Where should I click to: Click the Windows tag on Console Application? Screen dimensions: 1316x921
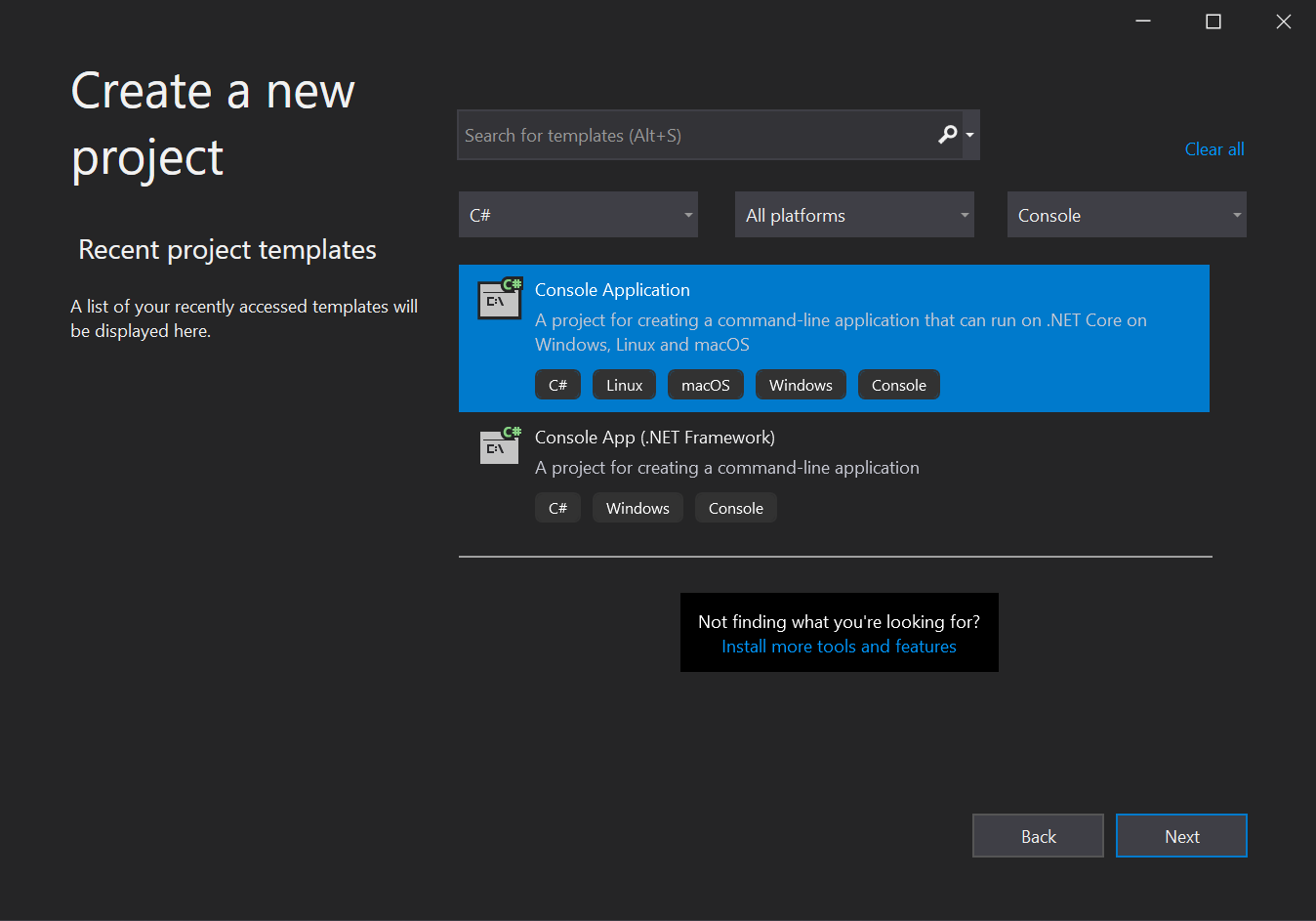tap(801, 384)
